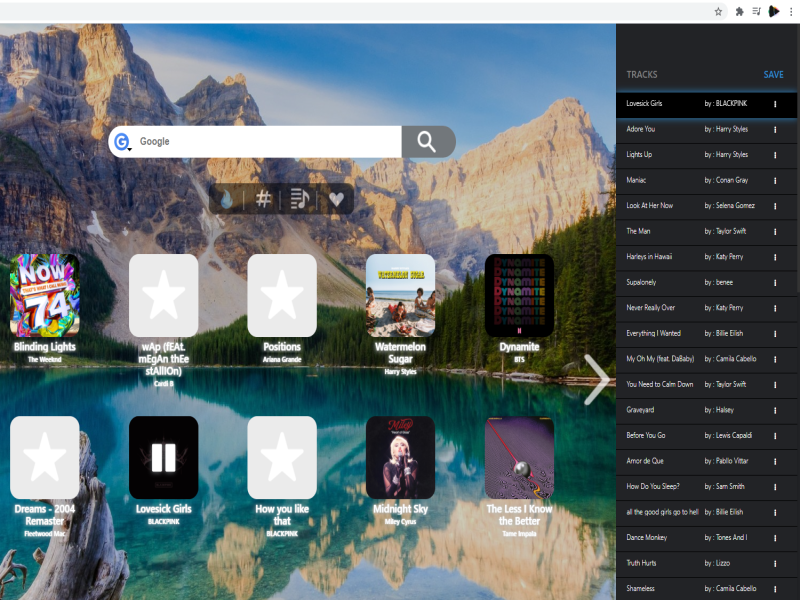Screen dimensions: 800x600
Task: Play Dance Monkey from the track list
Action: point(646,538)
